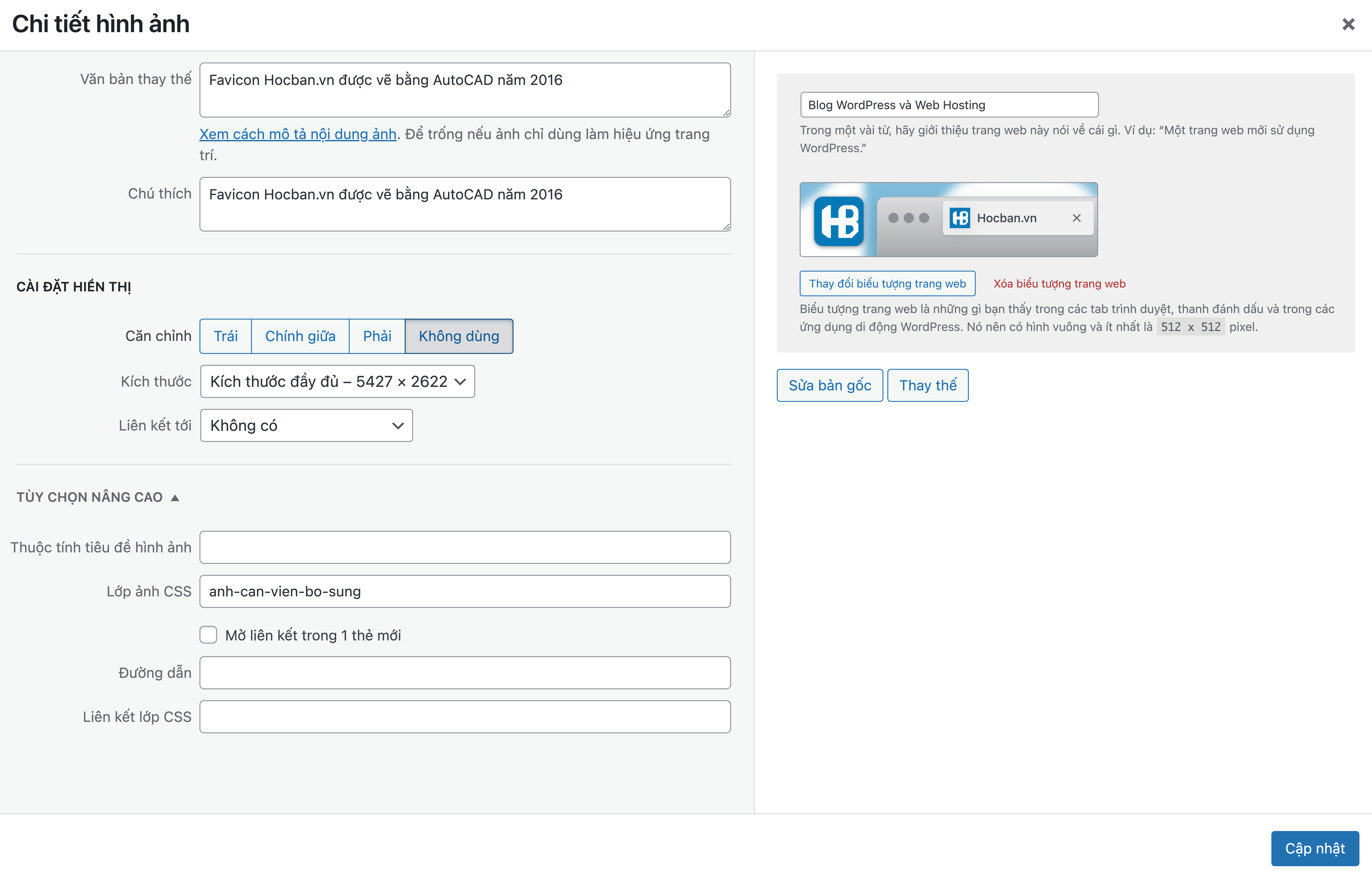The height and width of the screenshot is (877, 1372).
Task: Enable open link in new tab checkbox
Action: (209, 635)
